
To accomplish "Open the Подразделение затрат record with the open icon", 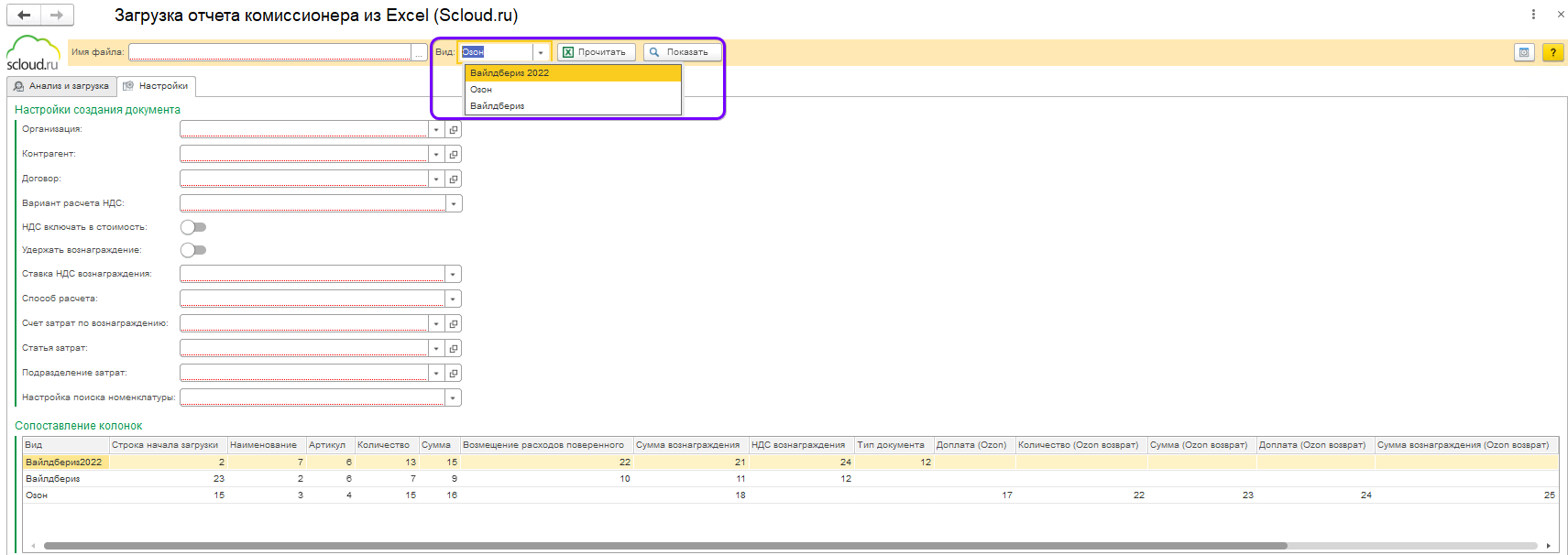I will point(454,373).
